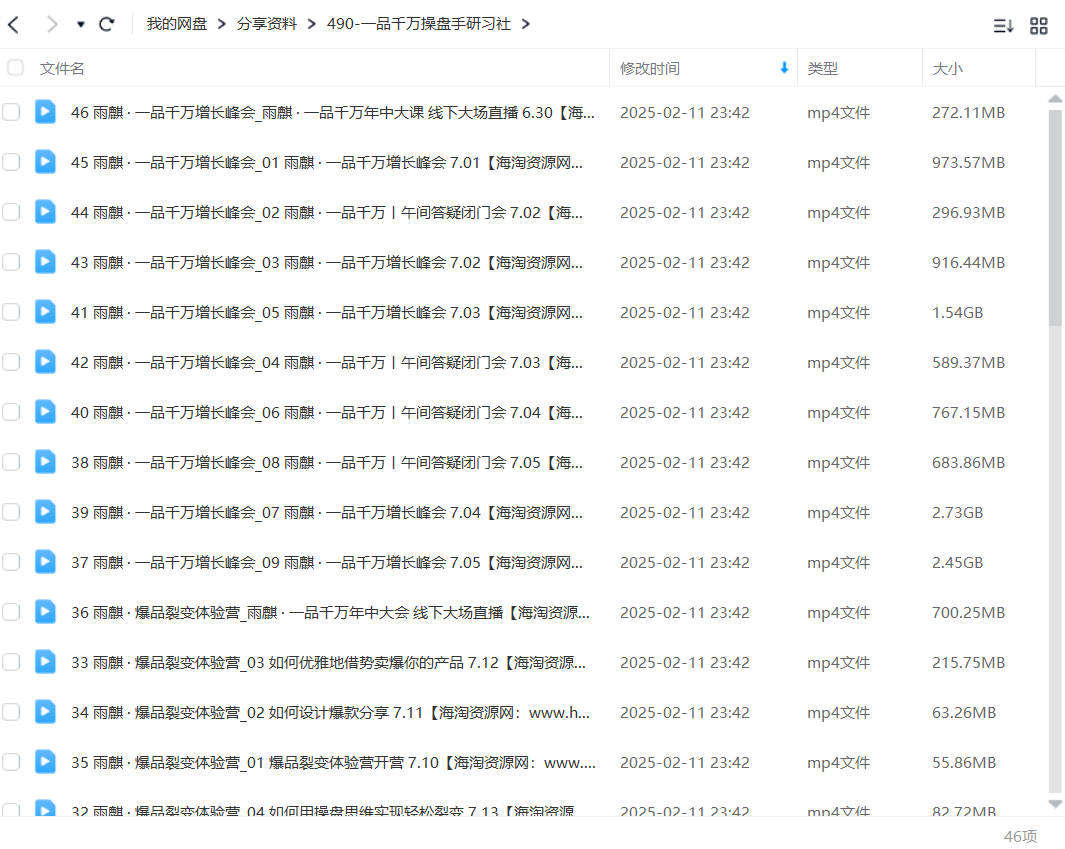
Task: Click the vertical scrollbar thumb
Action: [1055, 217]
